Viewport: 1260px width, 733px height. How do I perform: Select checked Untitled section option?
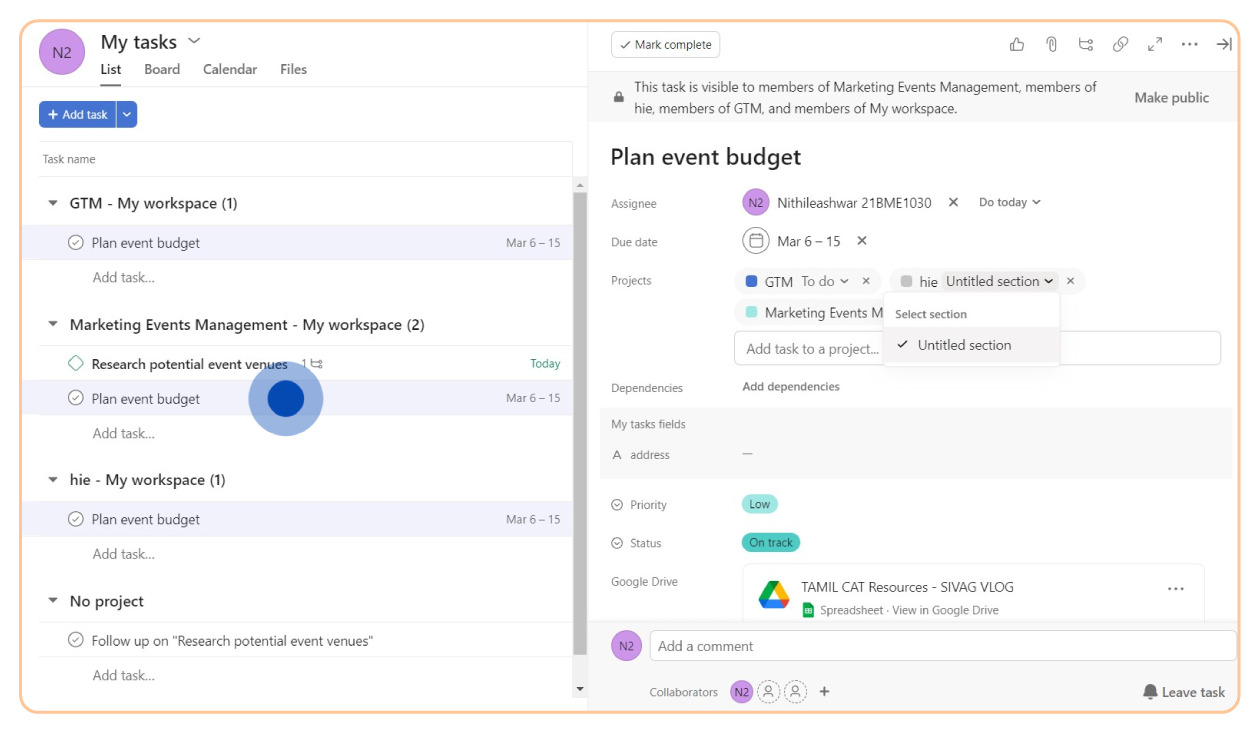971,345
